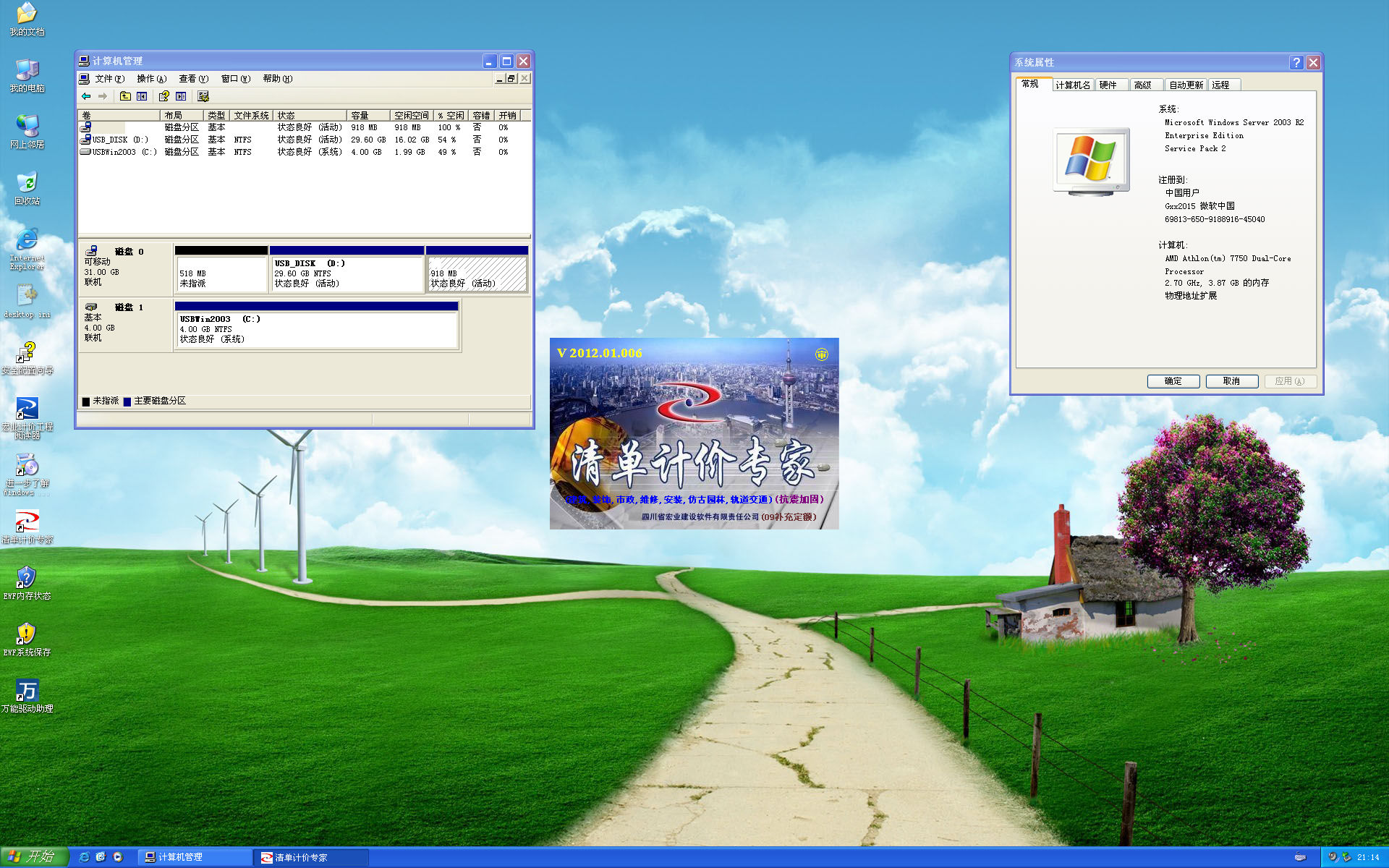Select 万能驱动助理 desktop shortcut

tap(27, 696)
